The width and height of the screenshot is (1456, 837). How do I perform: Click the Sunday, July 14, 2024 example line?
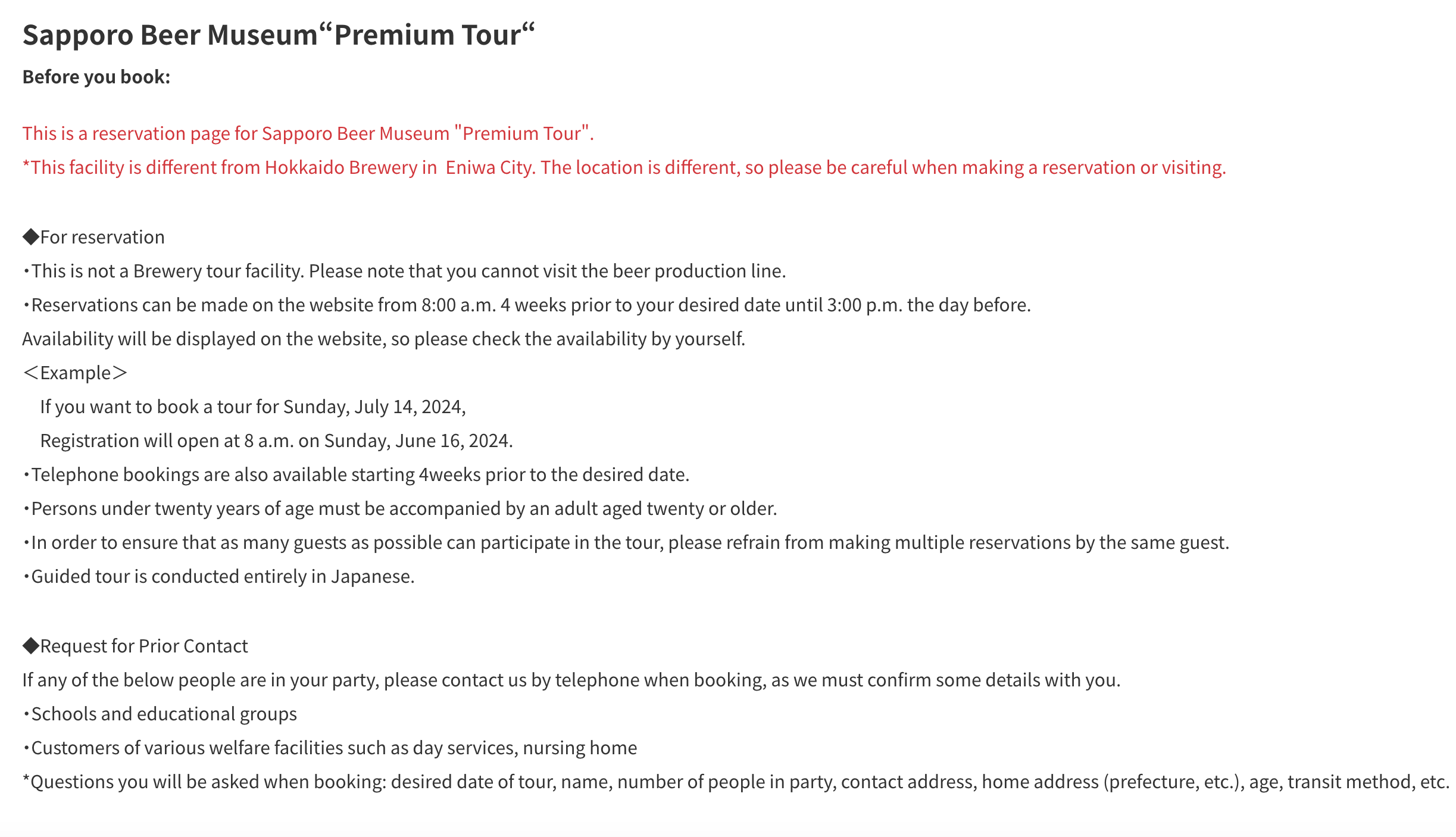(x=252, y=407)
